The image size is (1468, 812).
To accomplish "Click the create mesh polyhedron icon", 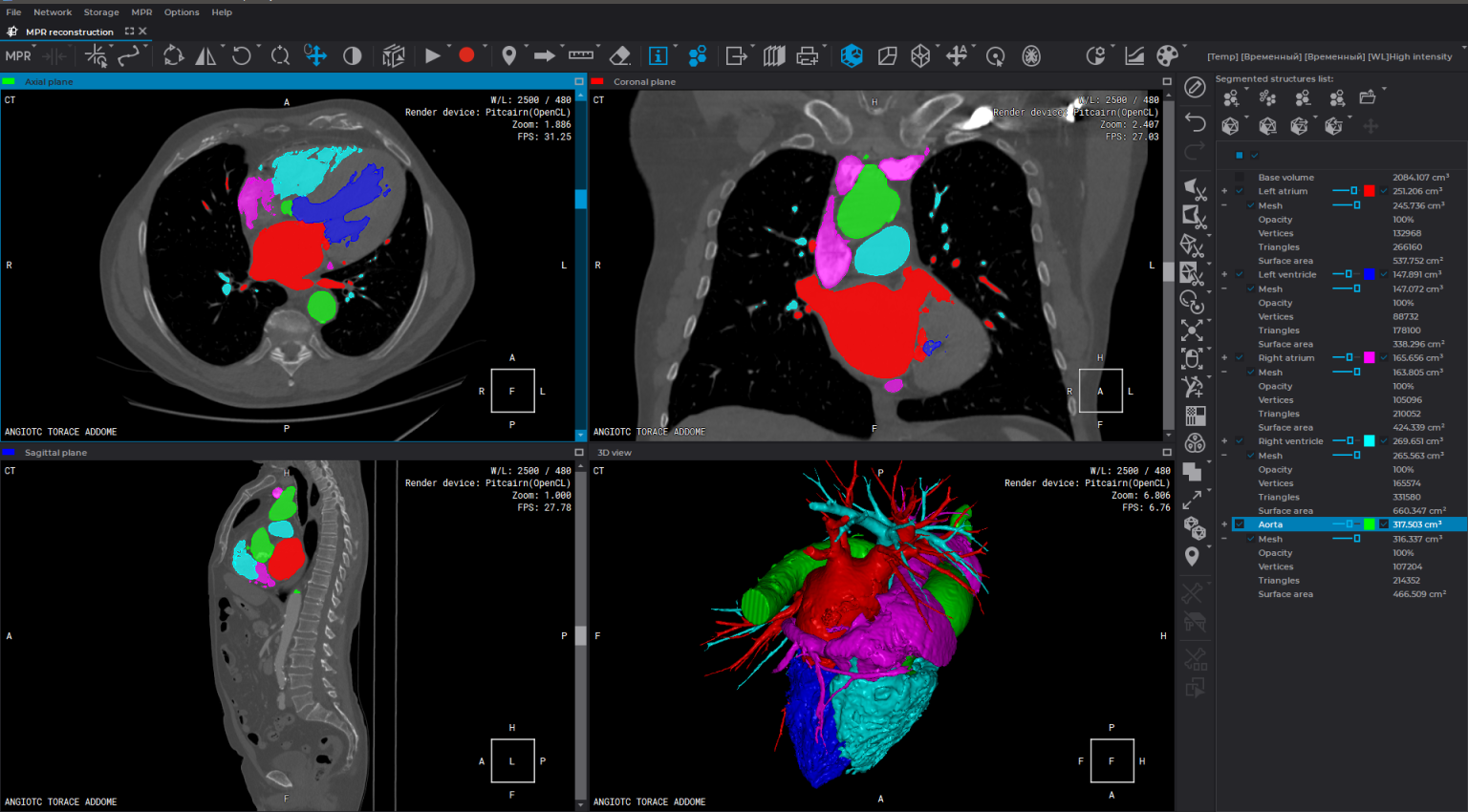I will pos(1231,126).
